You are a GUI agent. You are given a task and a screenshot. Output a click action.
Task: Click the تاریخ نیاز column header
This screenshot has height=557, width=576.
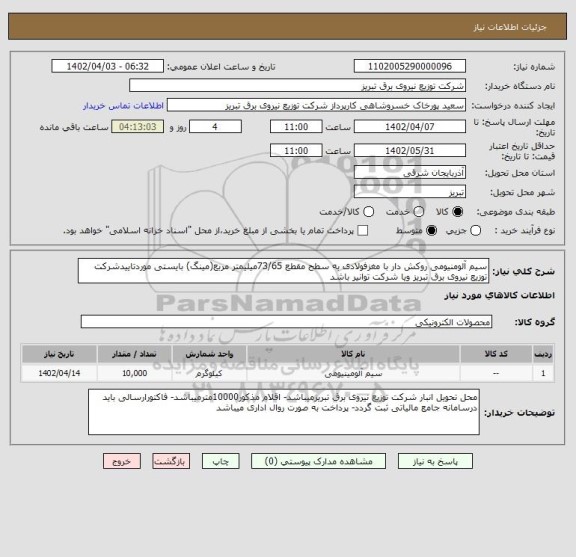(x=59, y=354)
